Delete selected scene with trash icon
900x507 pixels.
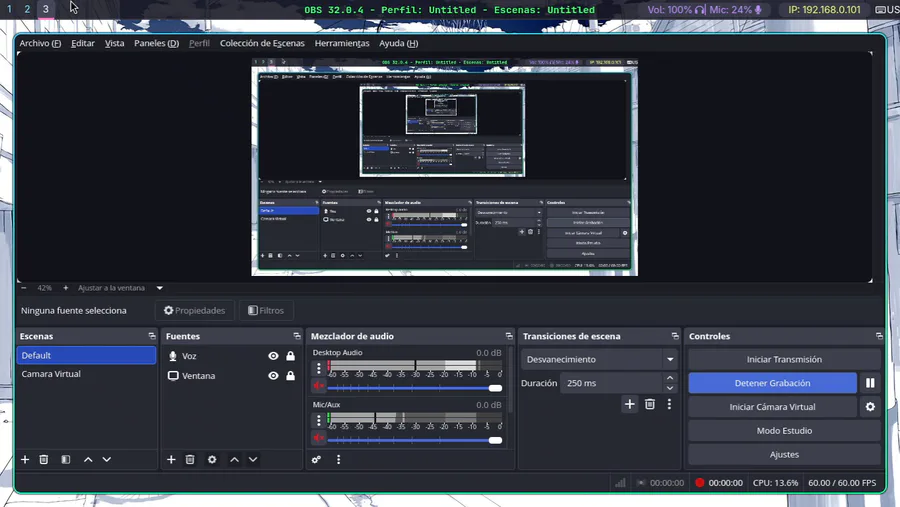click(x=44, y=459)
